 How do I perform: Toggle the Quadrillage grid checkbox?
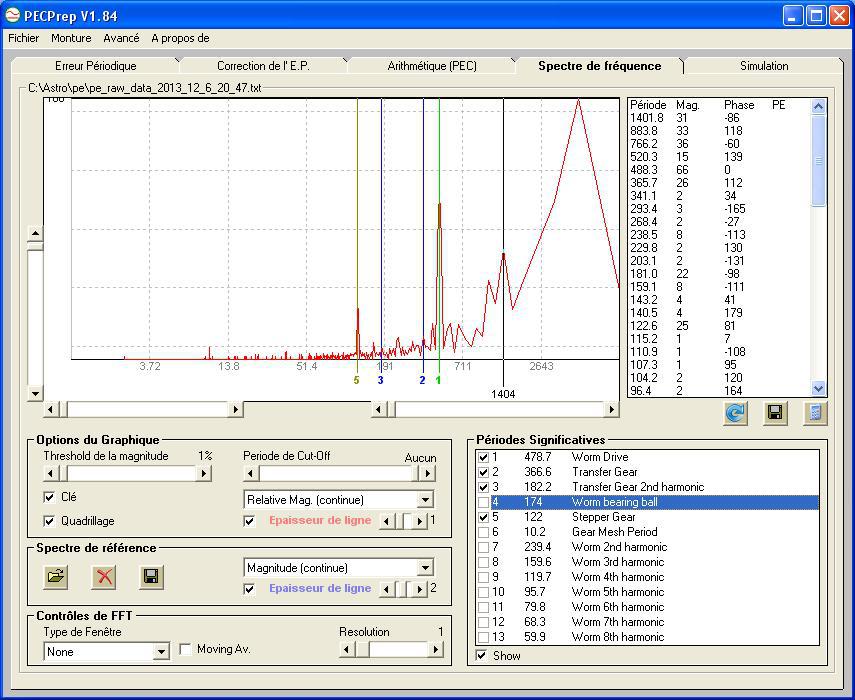point(49,521)
